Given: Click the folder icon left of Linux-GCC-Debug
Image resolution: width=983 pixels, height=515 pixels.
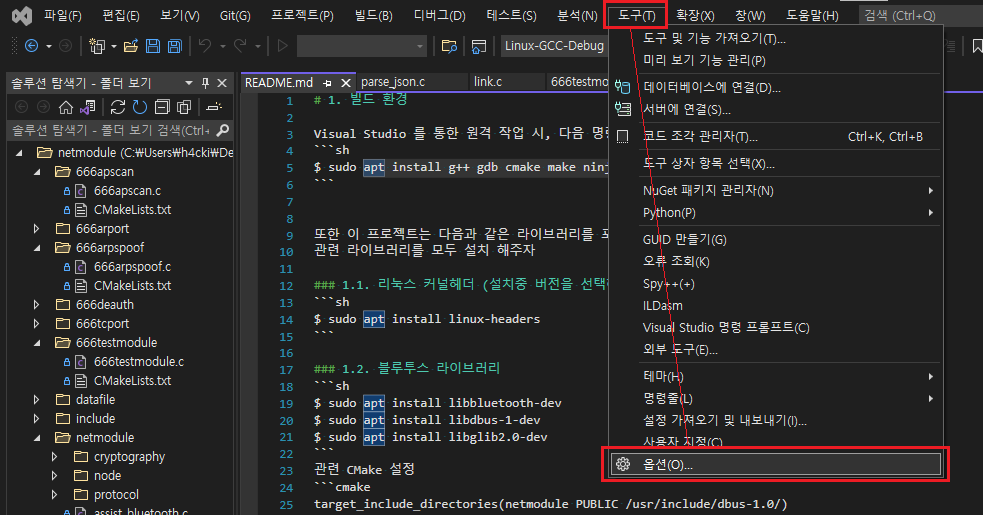Looking at the screenshot, I should point(449,46).
